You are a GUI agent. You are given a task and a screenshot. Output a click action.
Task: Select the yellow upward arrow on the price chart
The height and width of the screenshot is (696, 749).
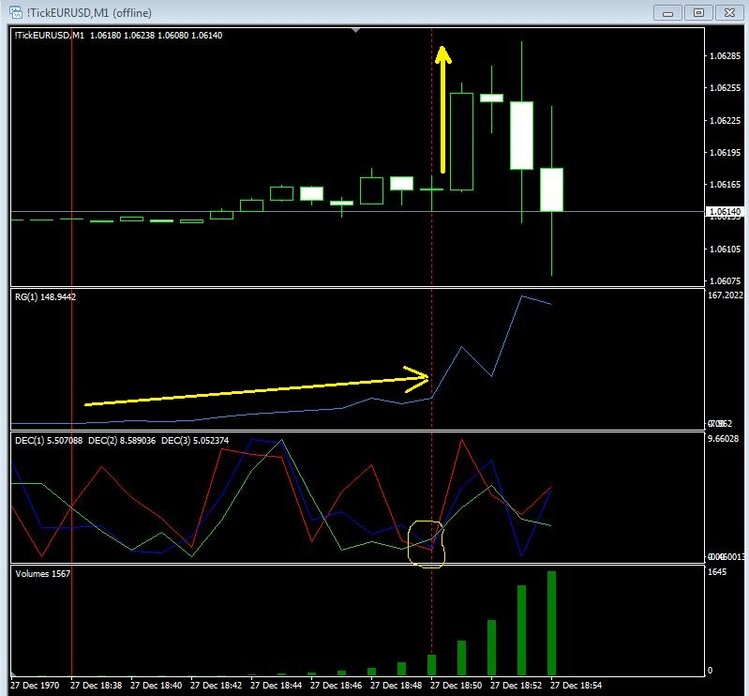pos(442,110)
